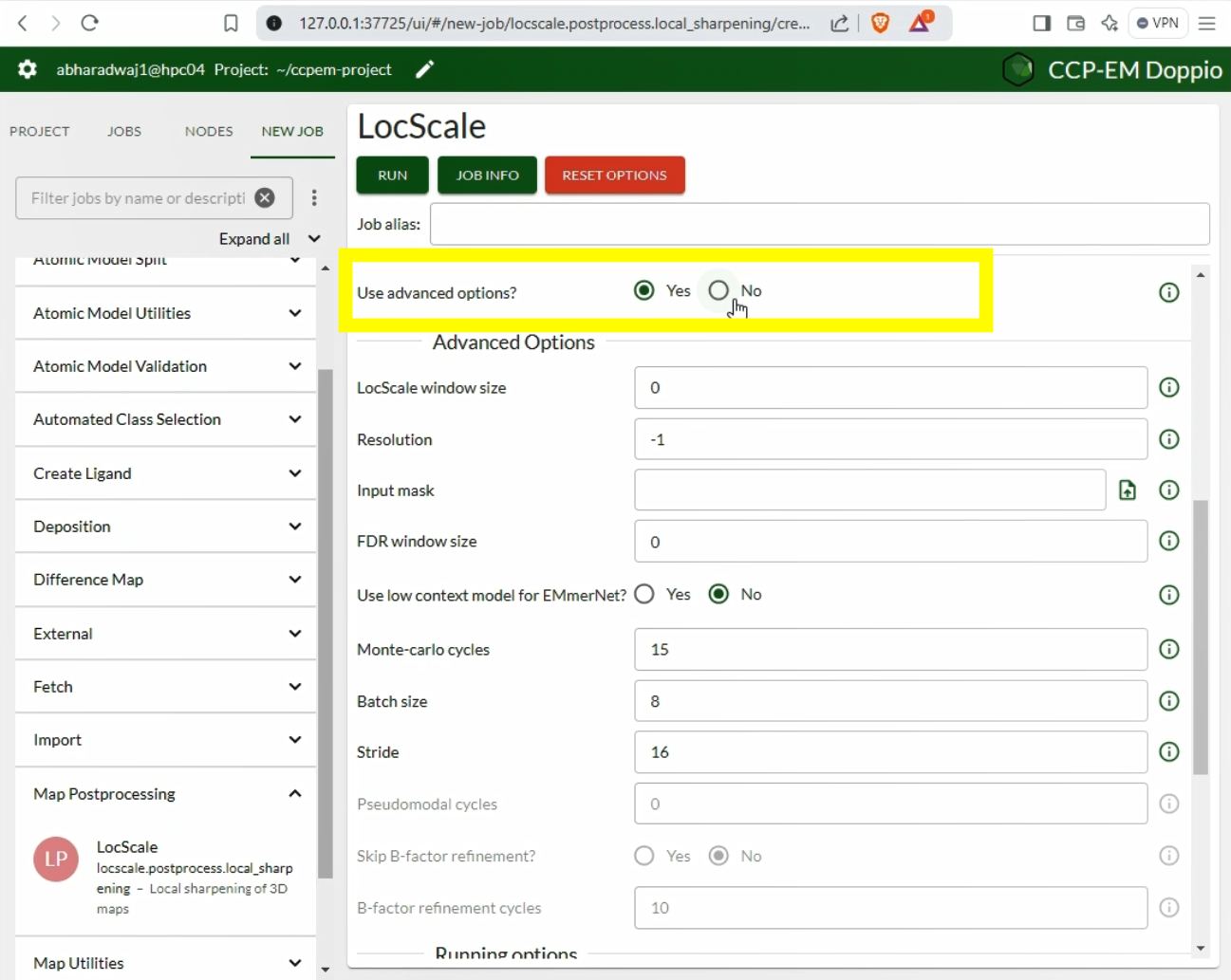Click the Resolution input field

pyautogui.click(x=890, y=439)
